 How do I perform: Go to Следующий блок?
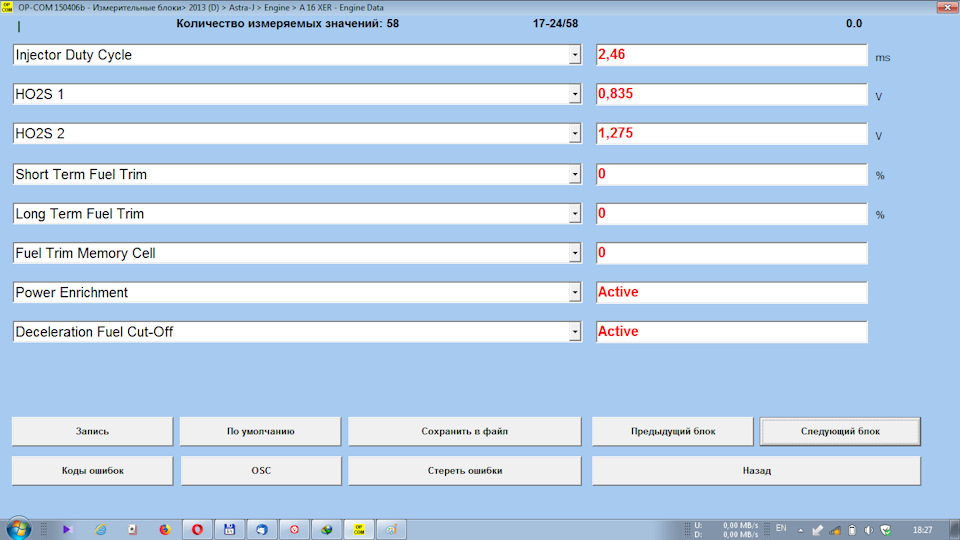[840, 431]
